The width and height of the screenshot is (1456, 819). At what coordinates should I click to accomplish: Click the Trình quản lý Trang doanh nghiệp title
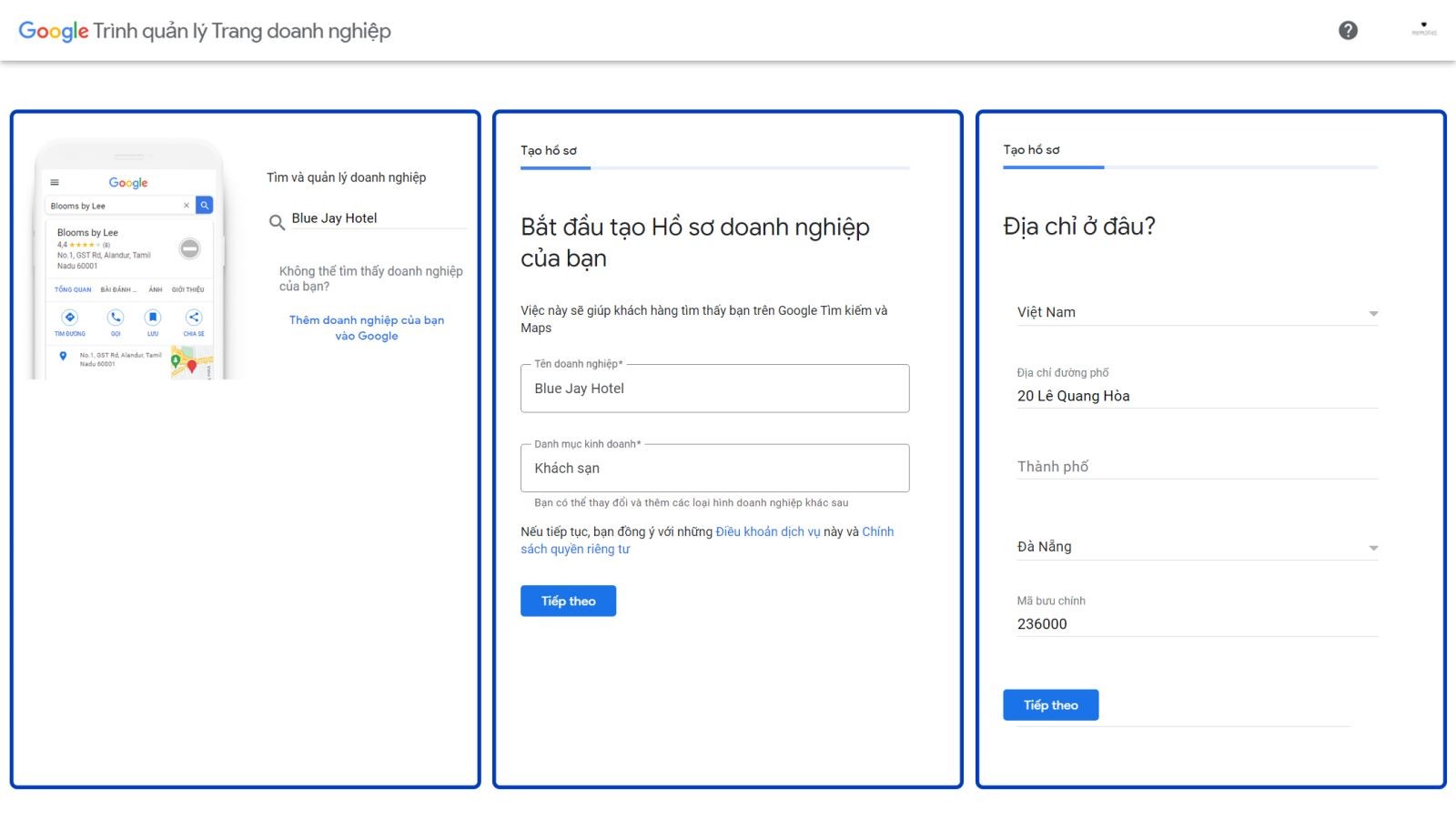coord(242,31)
